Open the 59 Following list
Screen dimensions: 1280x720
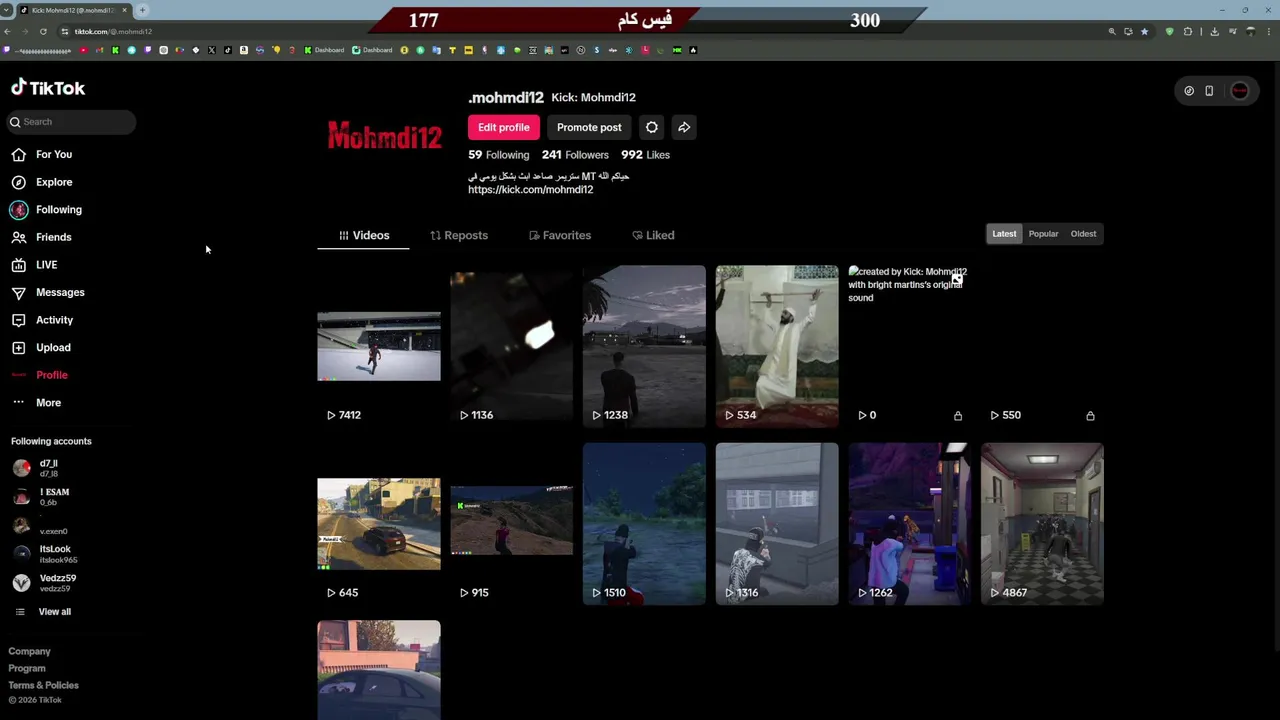[x=498, y=155]
